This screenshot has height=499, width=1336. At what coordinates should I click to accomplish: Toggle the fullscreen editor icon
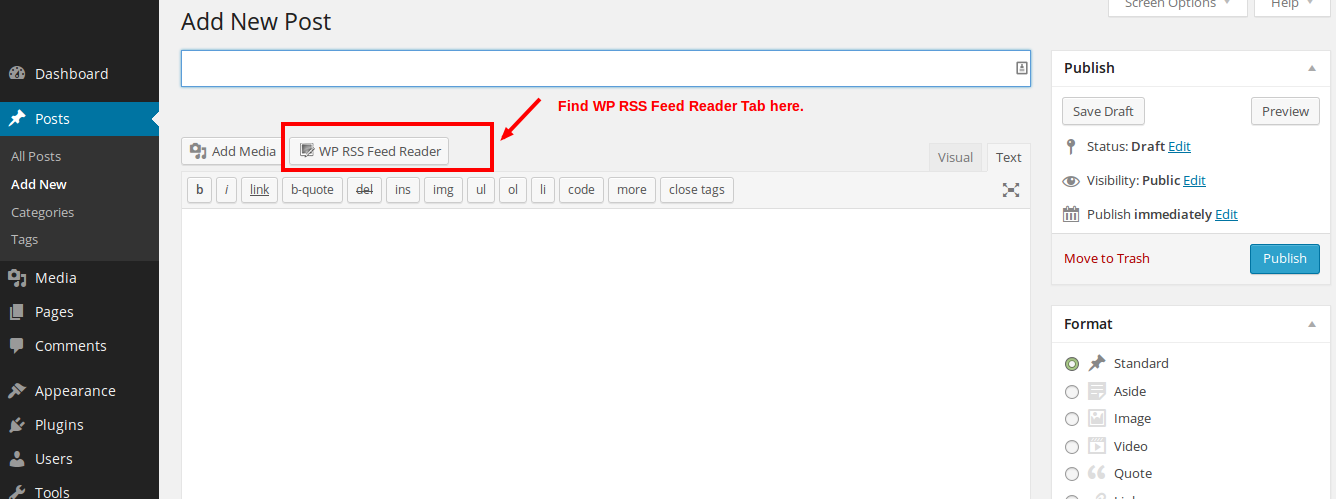pos(1011,190)
